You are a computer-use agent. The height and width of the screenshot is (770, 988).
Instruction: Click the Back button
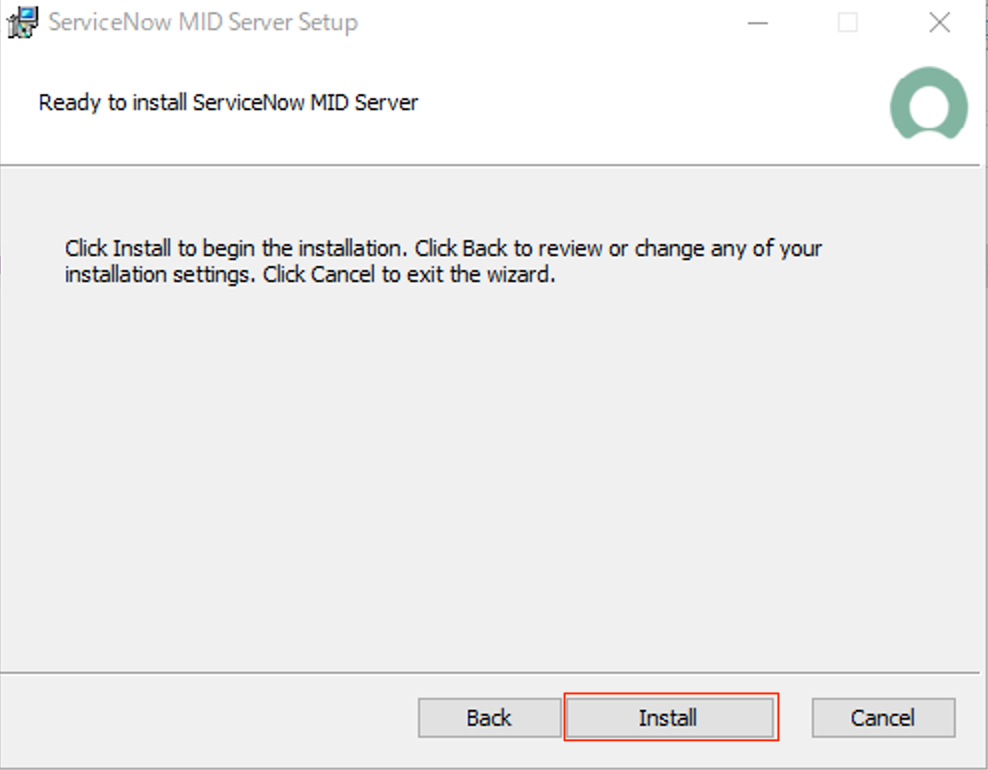[489, 717]
